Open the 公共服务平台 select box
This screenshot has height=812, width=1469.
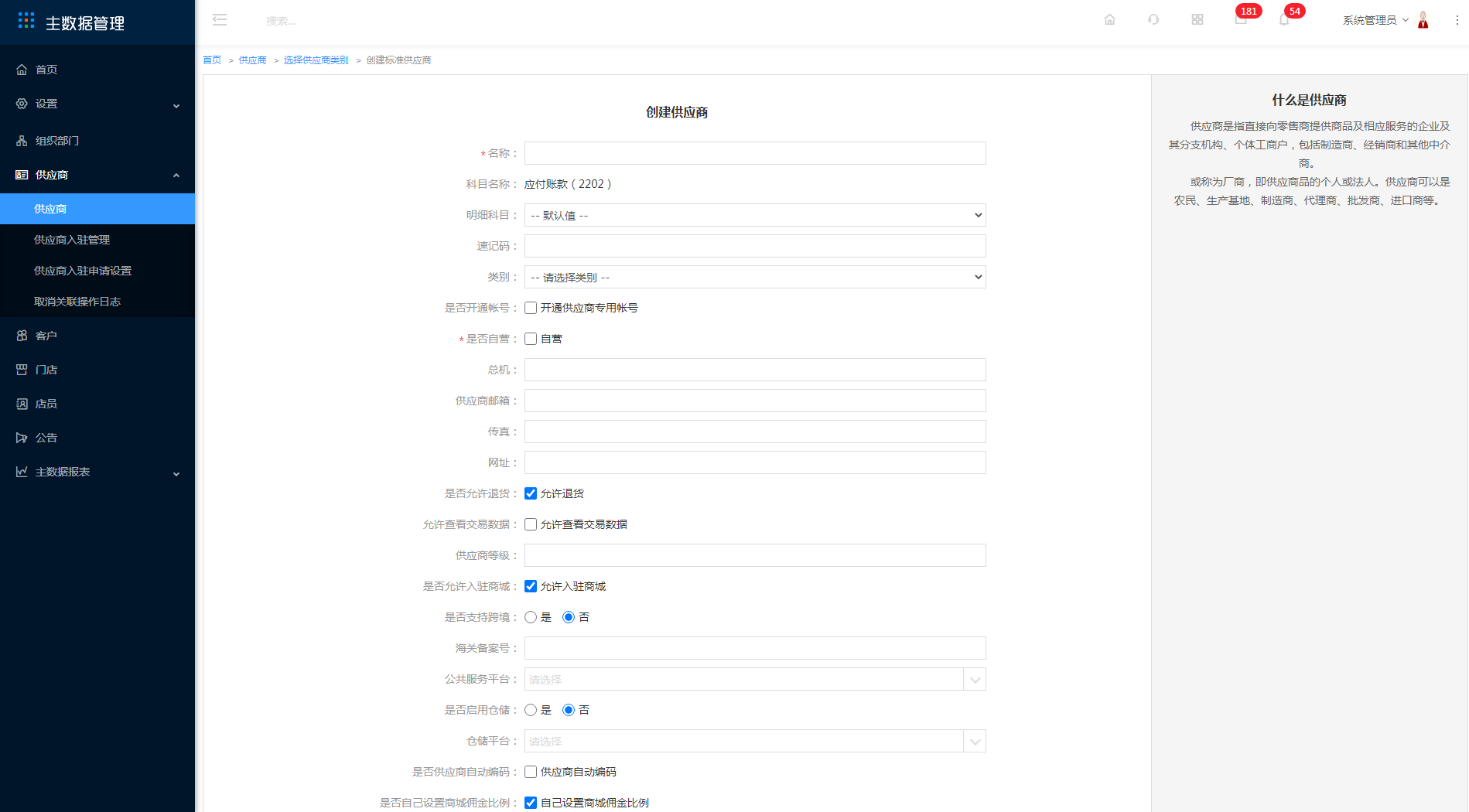coord(755,679)
